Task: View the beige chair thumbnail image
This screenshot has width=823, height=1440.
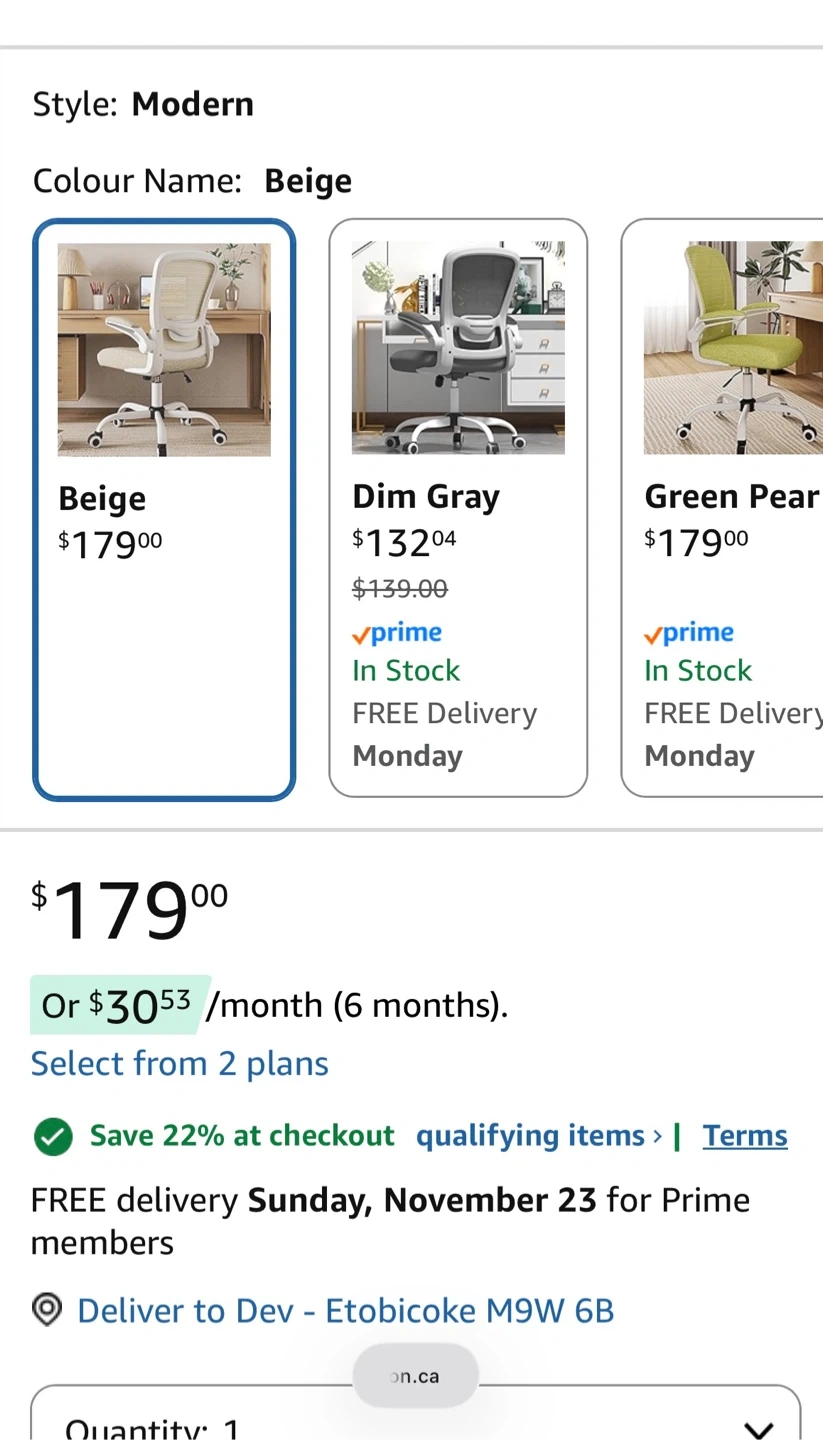Action: click(164, 350)
